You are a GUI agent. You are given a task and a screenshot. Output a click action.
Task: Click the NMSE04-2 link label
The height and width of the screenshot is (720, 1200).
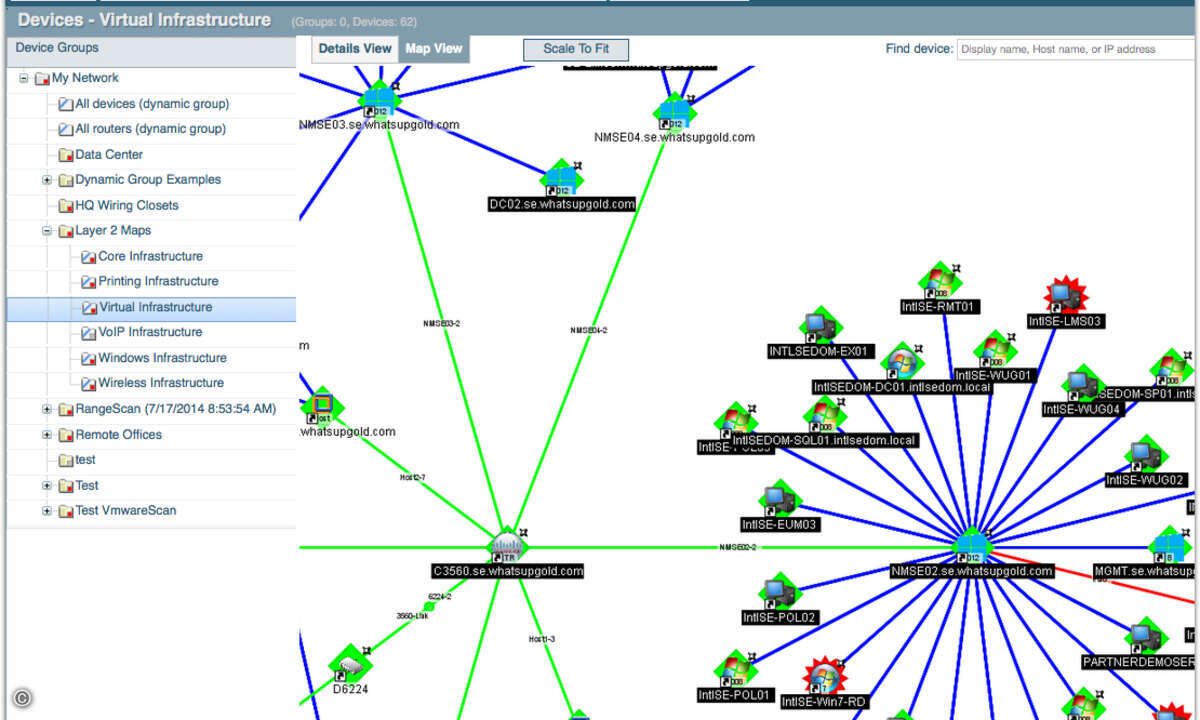point(589,330)
